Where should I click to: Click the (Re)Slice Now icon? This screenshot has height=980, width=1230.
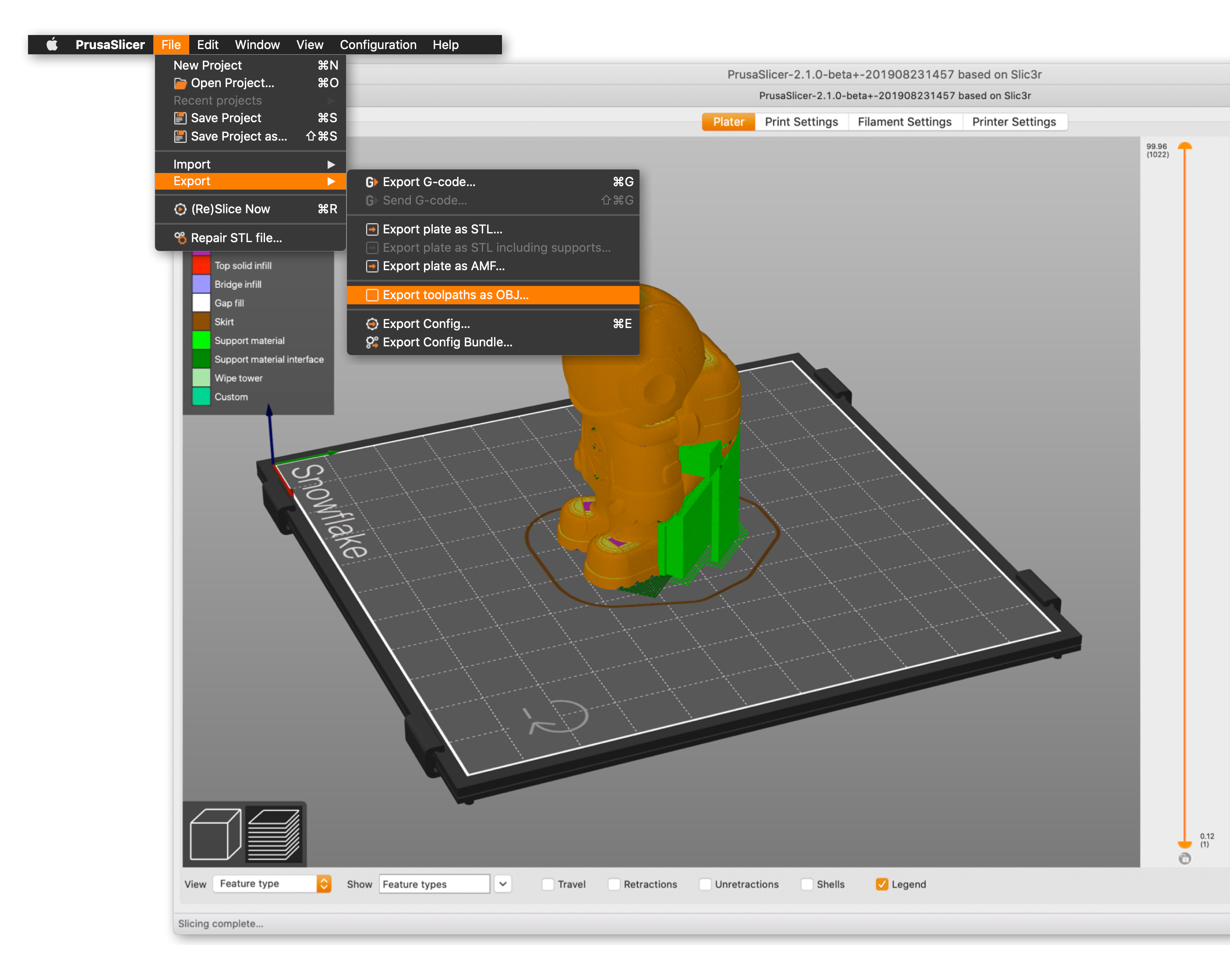180,209
